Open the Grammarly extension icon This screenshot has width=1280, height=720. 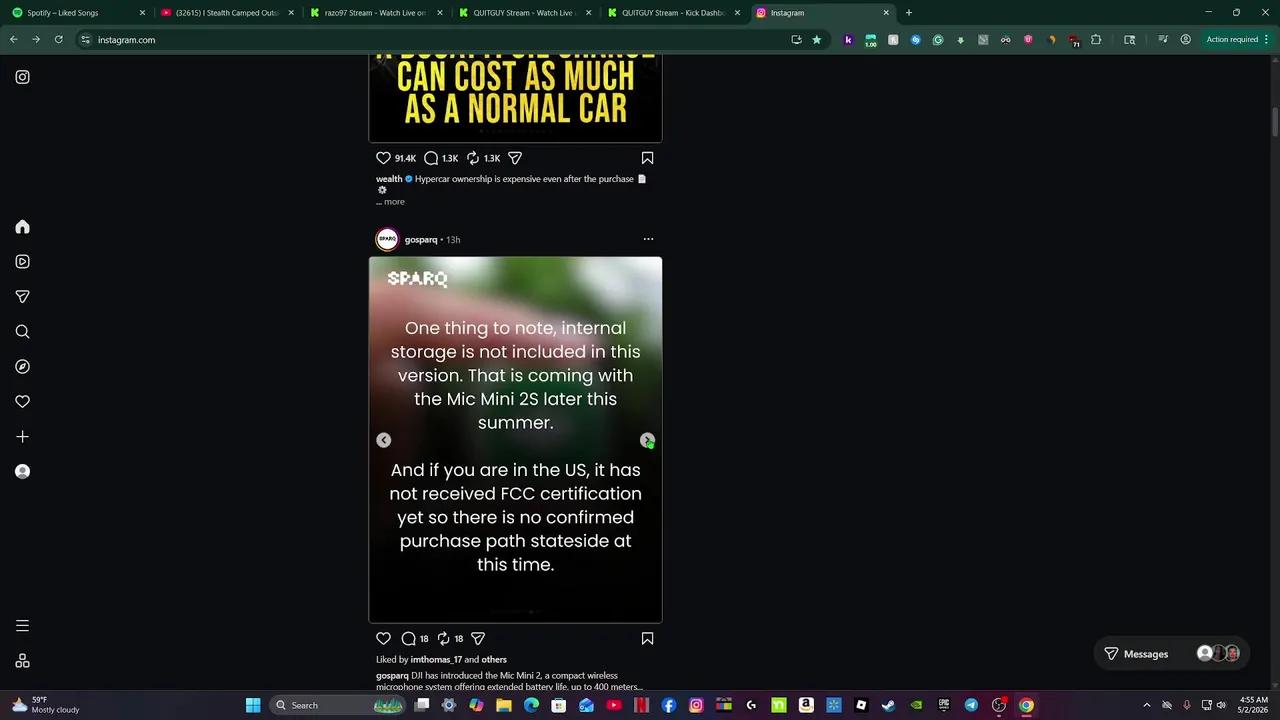pos(938,40)
